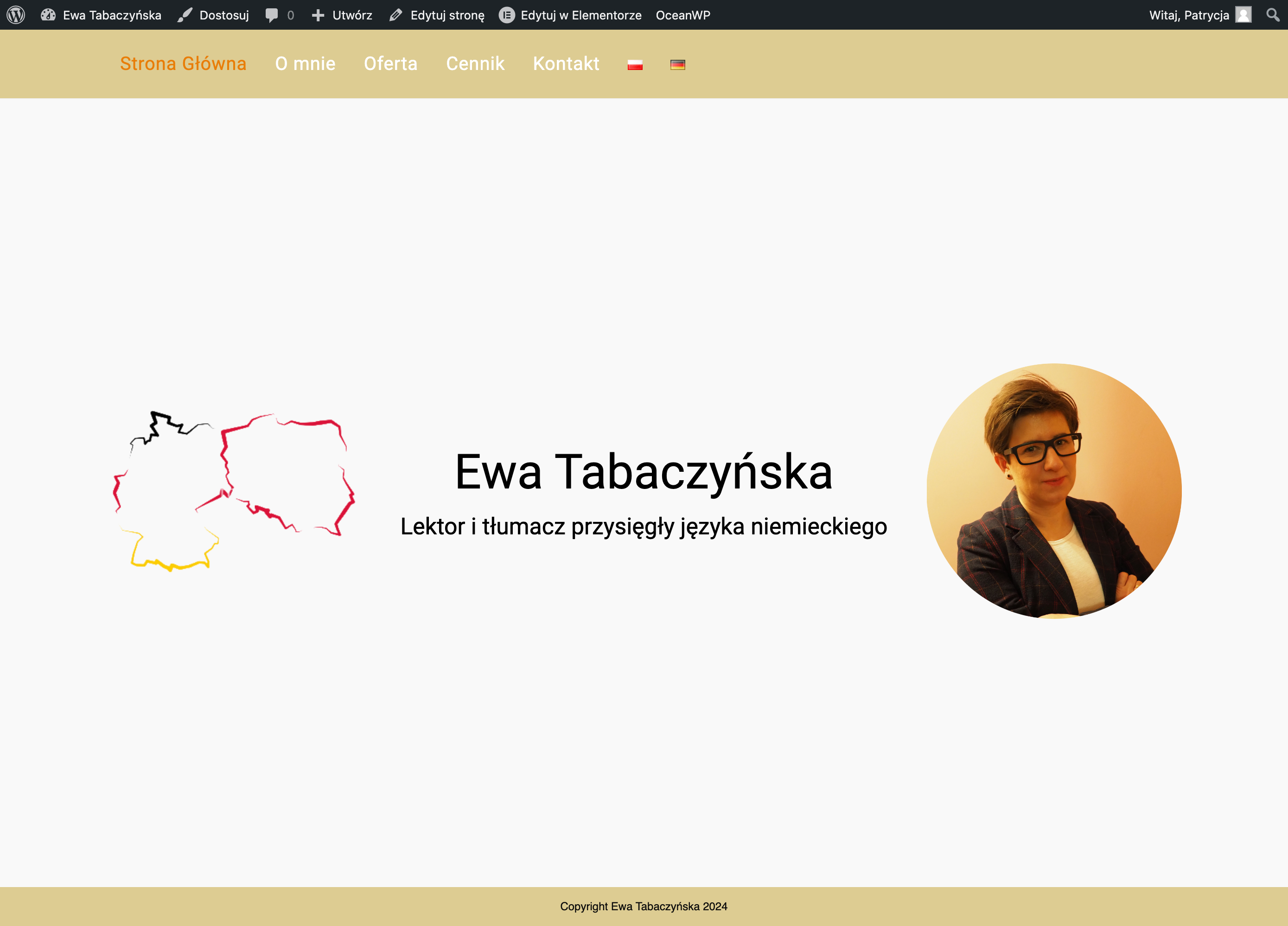Open the O mnie page
This screenshot has height=926, width=1288.
tap(305, 63)
